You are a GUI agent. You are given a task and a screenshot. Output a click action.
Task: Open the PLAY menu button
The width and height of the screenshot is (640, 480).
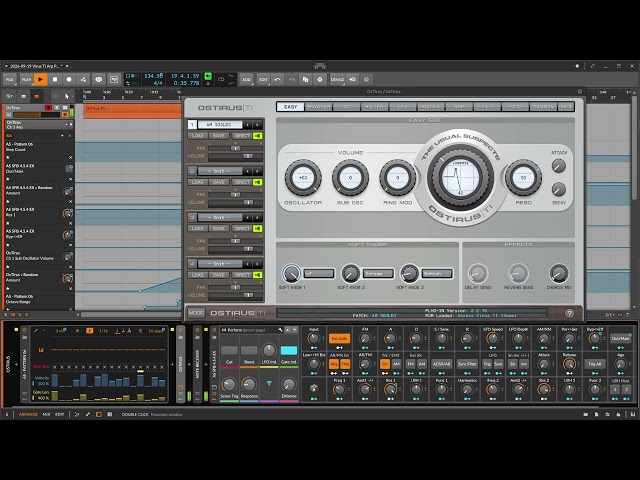(x=26, y=80)
